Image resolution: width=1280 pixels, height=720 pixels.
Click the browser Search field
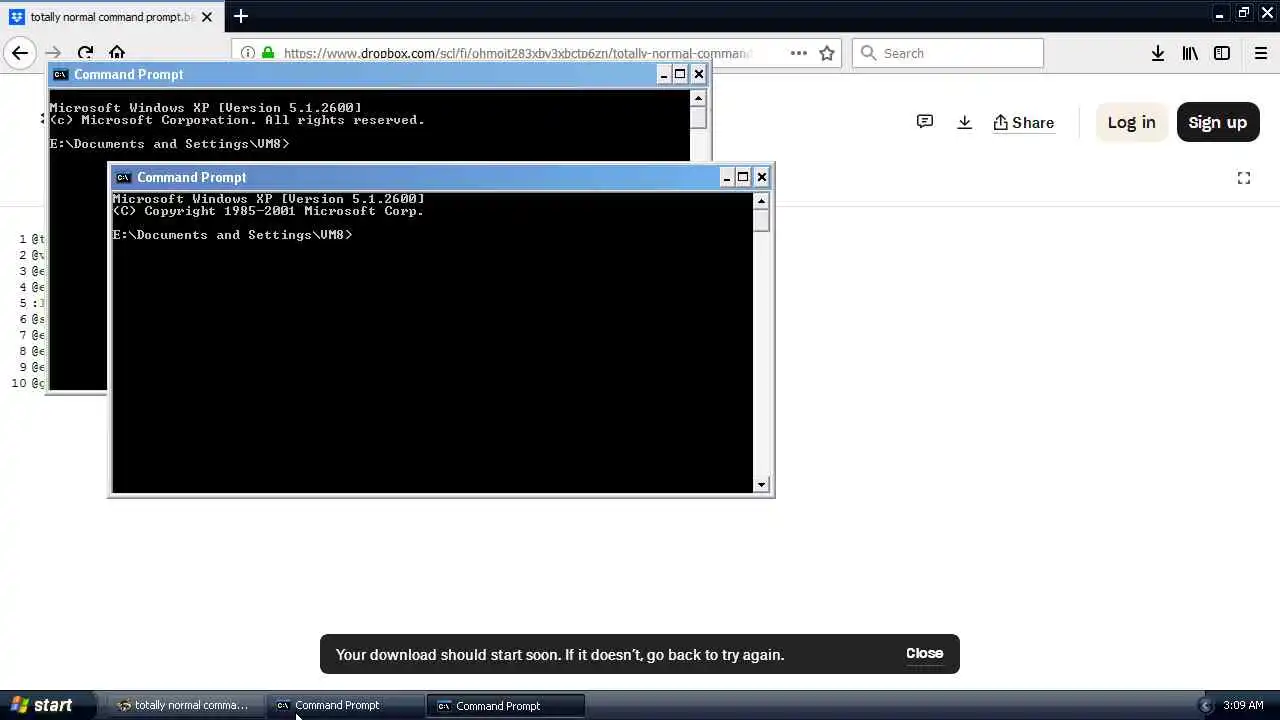948,53
